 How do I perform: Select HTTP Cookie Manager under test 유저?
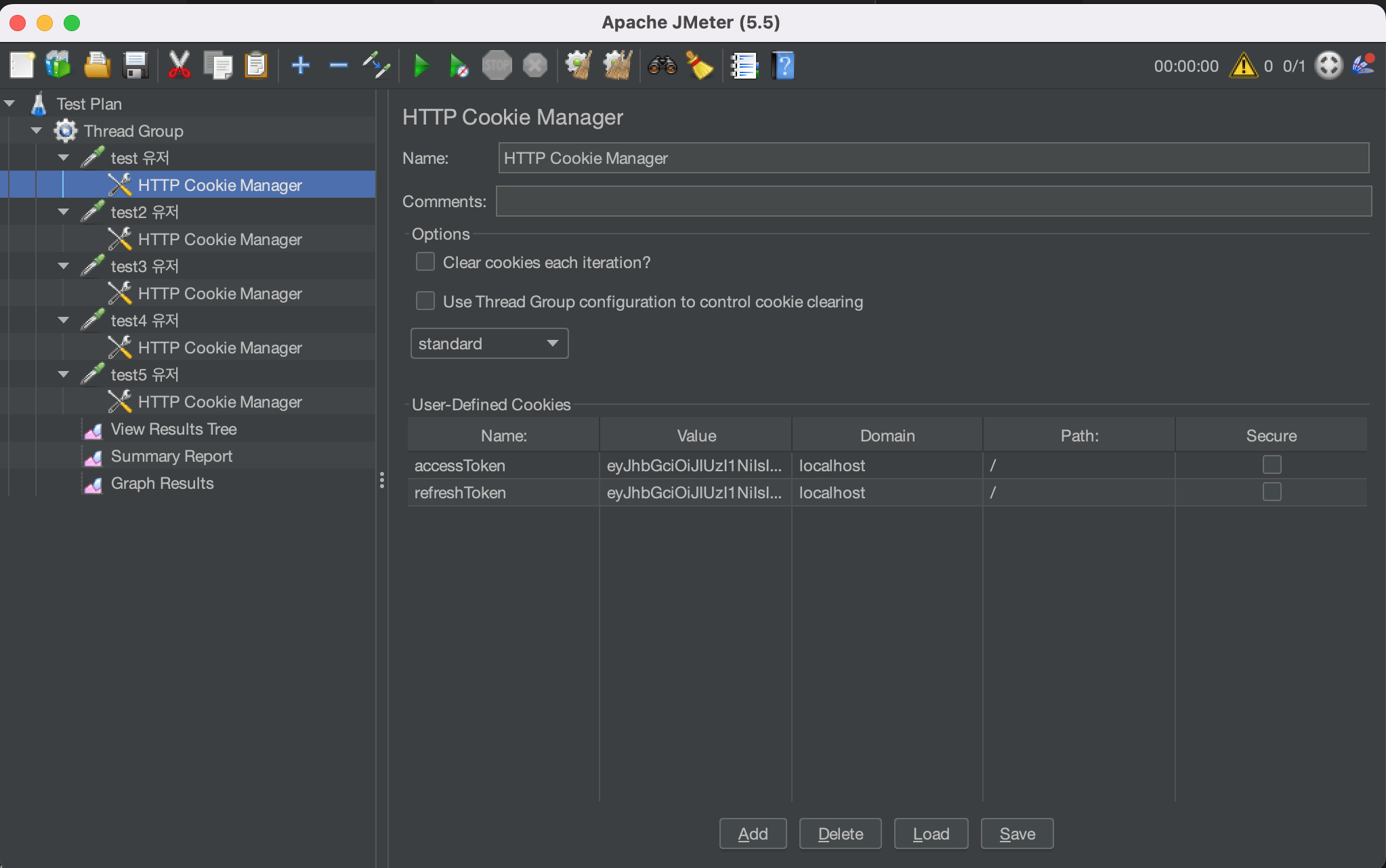tap(219, 185)
